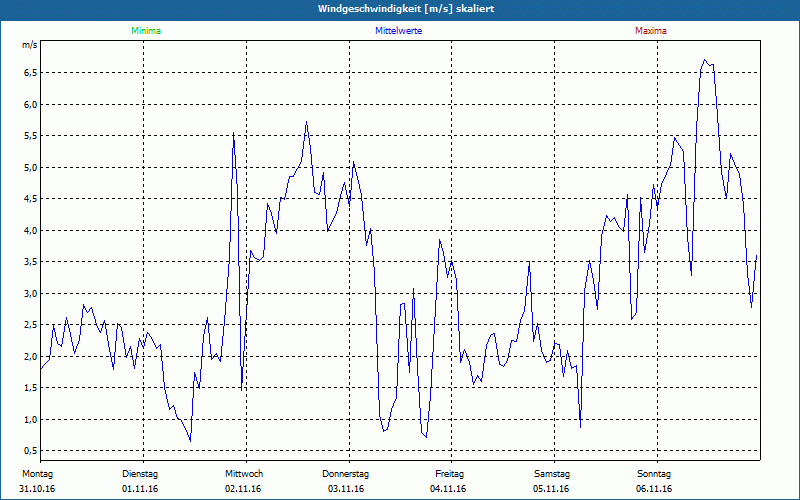Click the date 31.10.16
800x500 pixels.
point(37,489)
